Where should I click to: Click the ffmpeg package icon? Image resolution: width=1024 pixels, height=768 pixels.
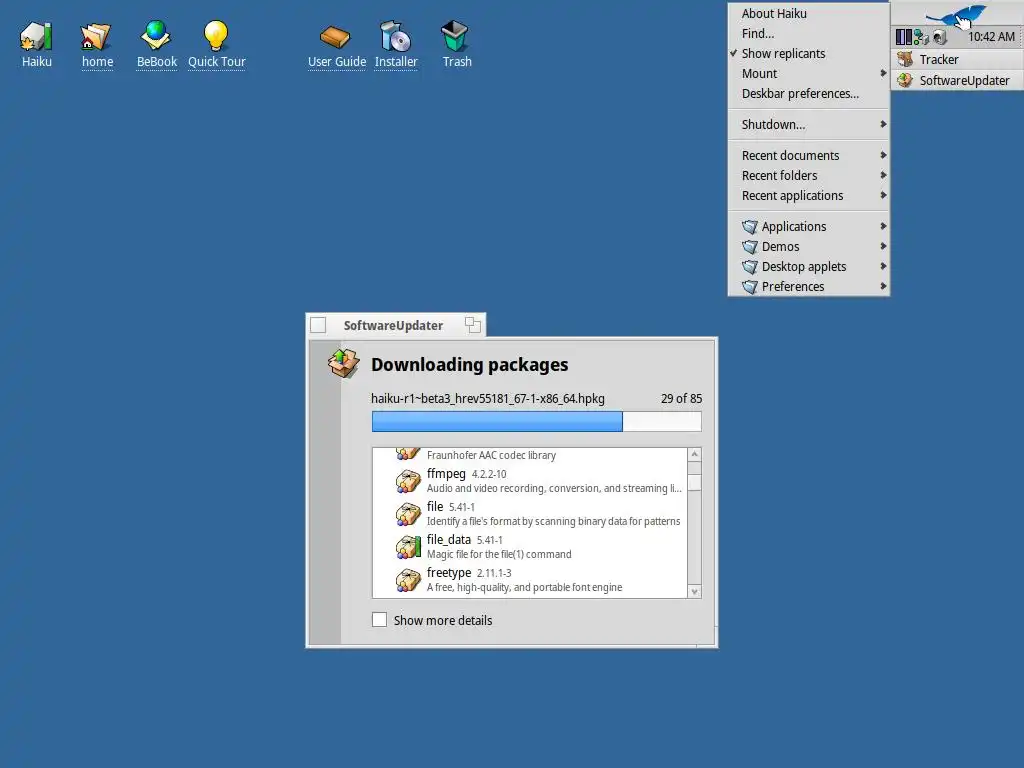(x=408, y=481)
